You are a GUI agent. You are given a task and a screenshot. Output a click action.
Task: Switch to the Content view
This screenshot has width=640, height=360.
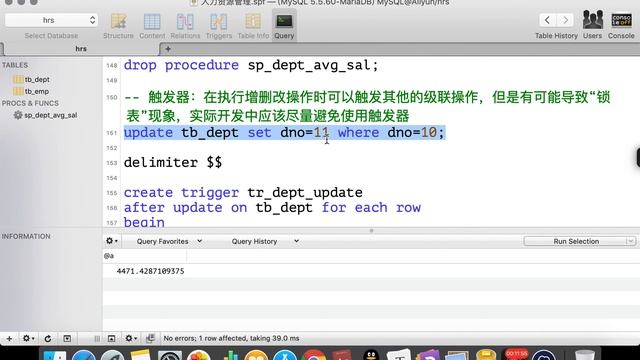point(152,26)
